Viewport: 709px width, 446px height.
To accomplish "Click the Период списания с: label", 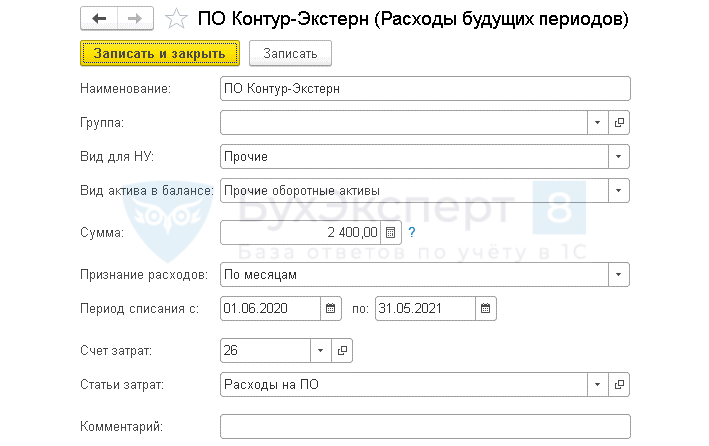I will [x=139, y=308].
